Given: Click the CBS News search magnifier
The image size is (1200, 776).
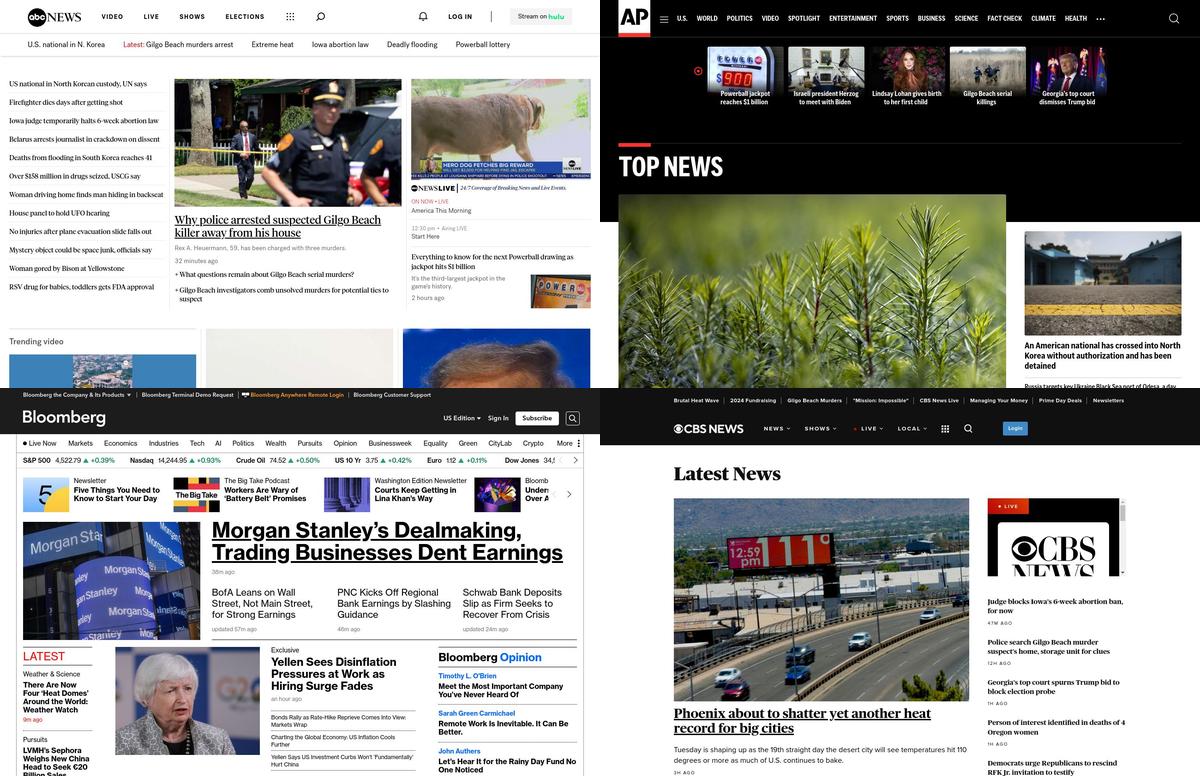Looking at the screenshot, I should [x=968, y=428].
